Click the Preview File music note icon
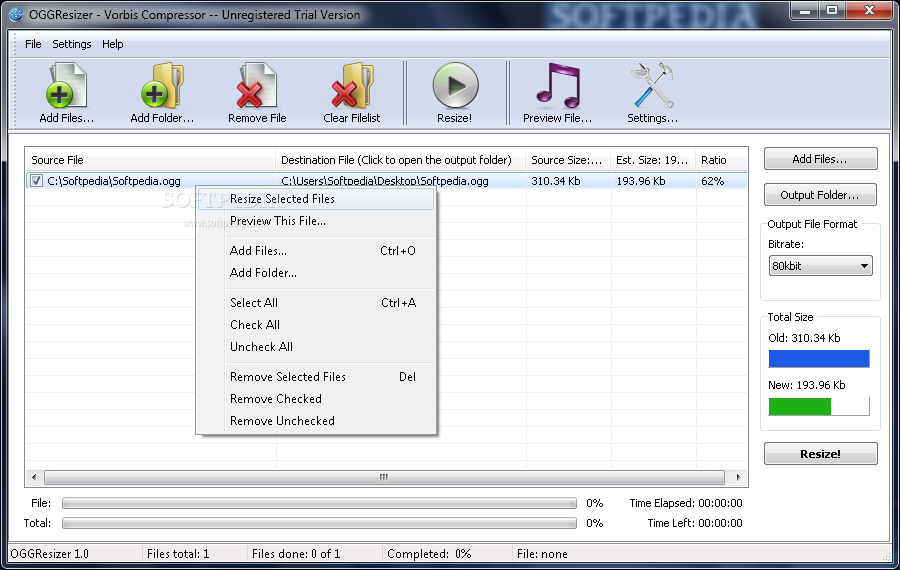 pyautogui.click(x=557, y=86)
